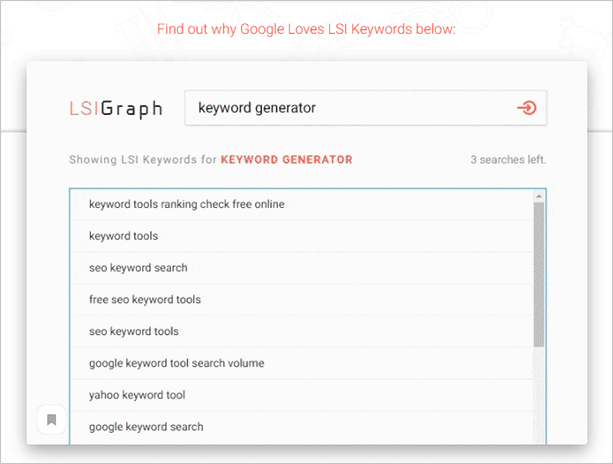Select the 'keyword tools' result
613x464 pixels.
(123, 236)
